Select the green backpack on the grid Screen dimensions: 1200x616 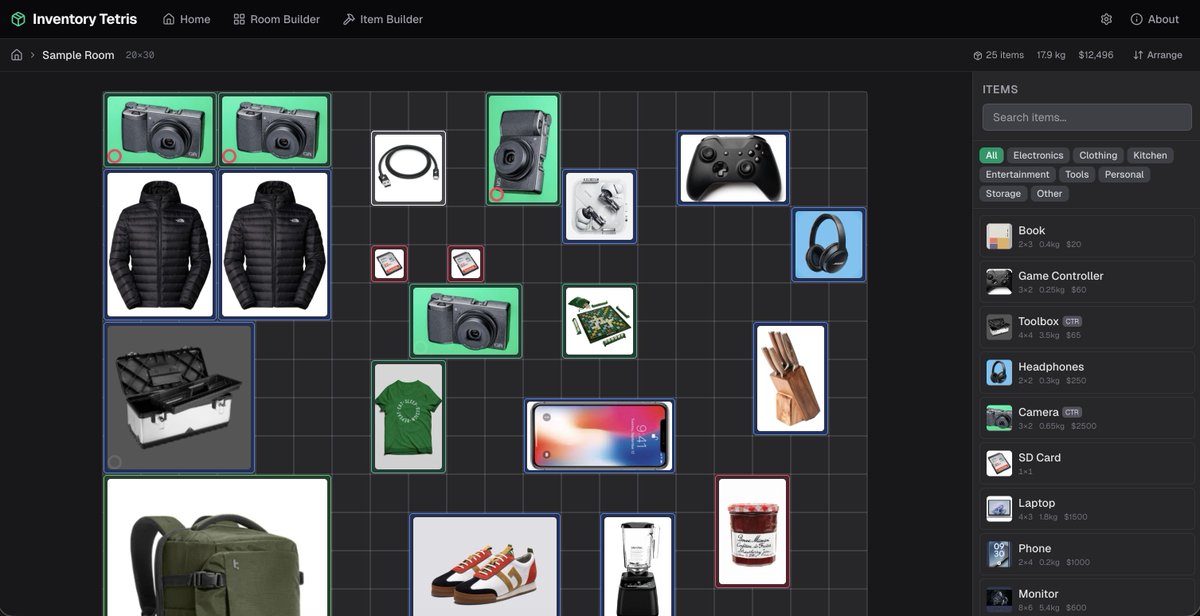(x=218, y=546)
